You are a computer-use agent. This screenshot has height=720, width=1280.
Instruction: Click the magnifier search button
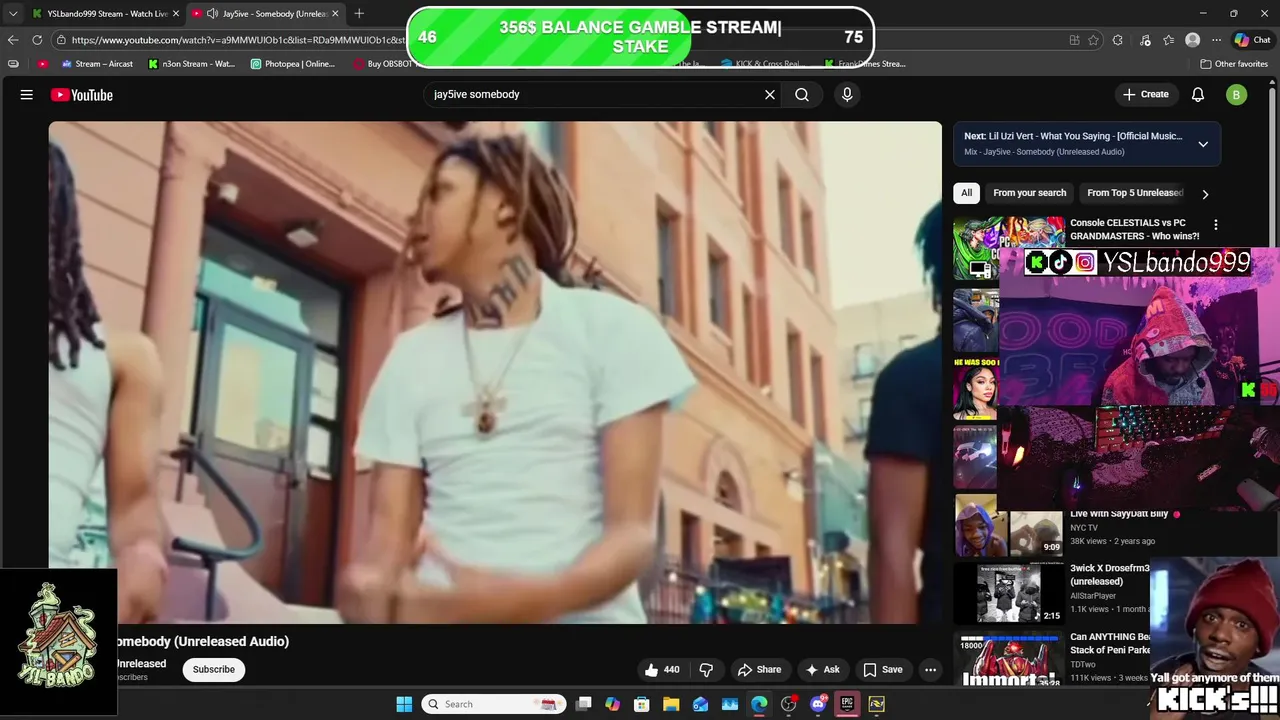(802, 95)
